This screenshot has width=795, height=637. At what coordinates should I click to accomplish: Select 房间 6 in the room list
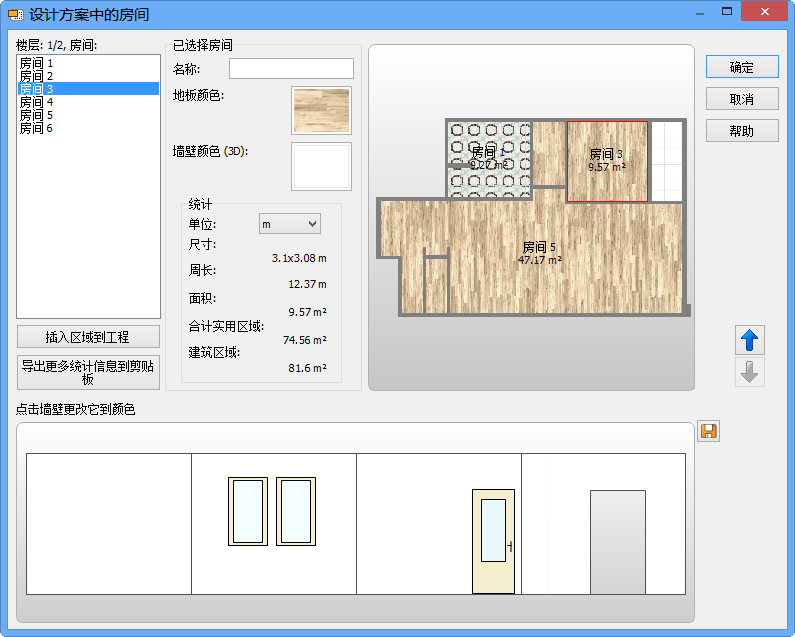tap(88, 128)
